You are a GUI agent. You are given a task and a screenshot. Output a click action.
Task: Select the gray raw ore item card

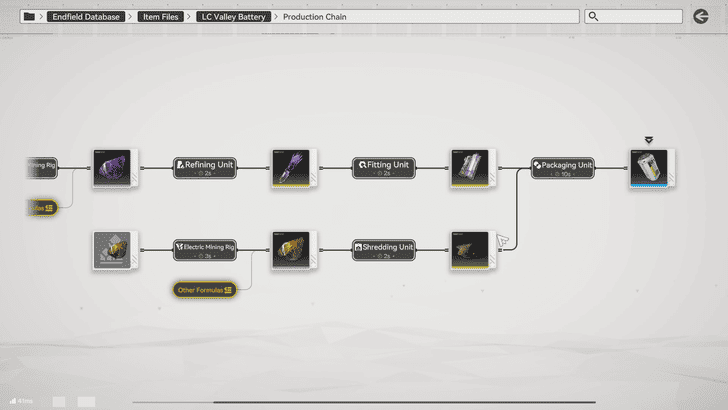click(x=114, y=249)
